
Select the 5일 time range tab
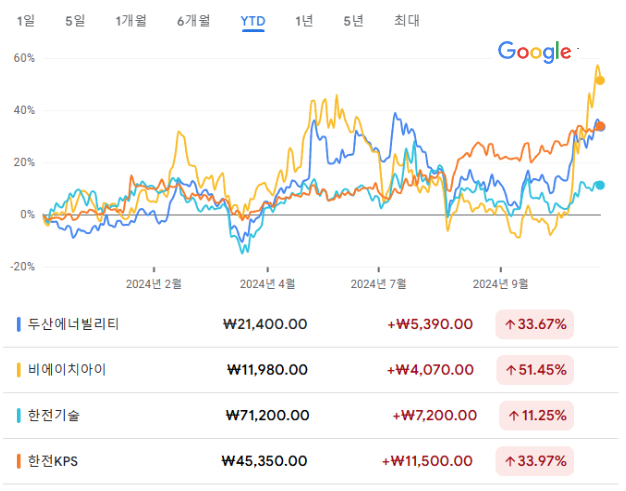[x=75, y=21]
